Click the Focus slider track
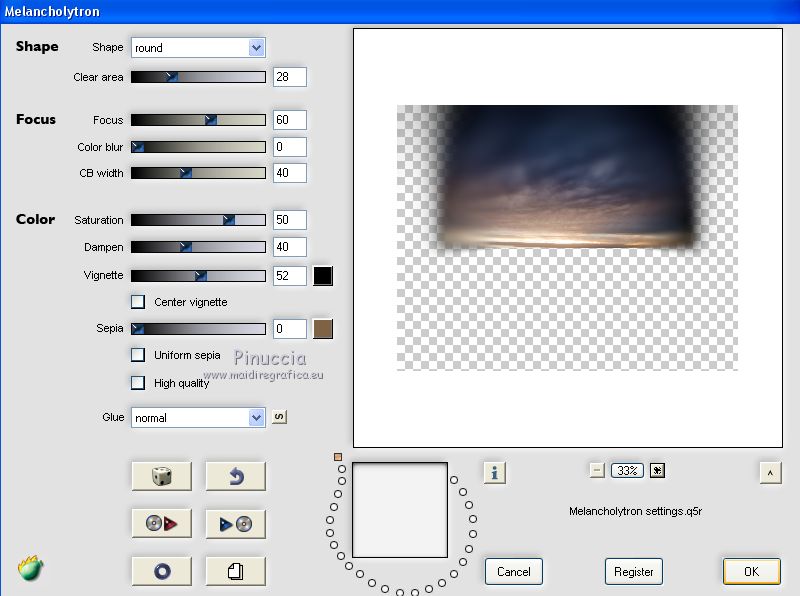This screenshot has height=596, width=800. (x=198, y=120)
